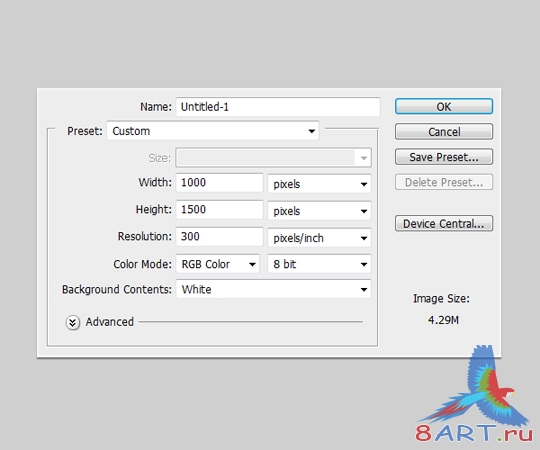Expand the Advanced options chevron icon
Image resolution: width=540 pixels, height=450 pixels.
pos(73,323)
